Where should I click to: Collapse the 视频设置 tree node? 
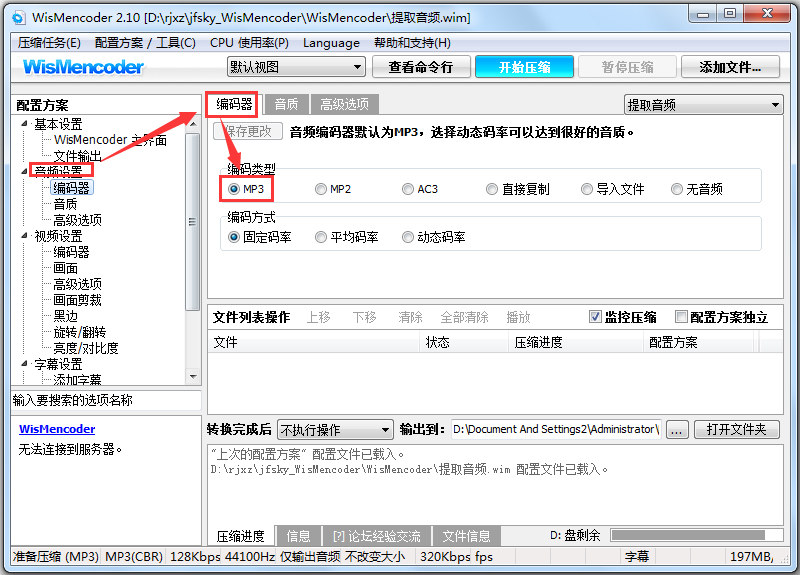coord(24,236)
